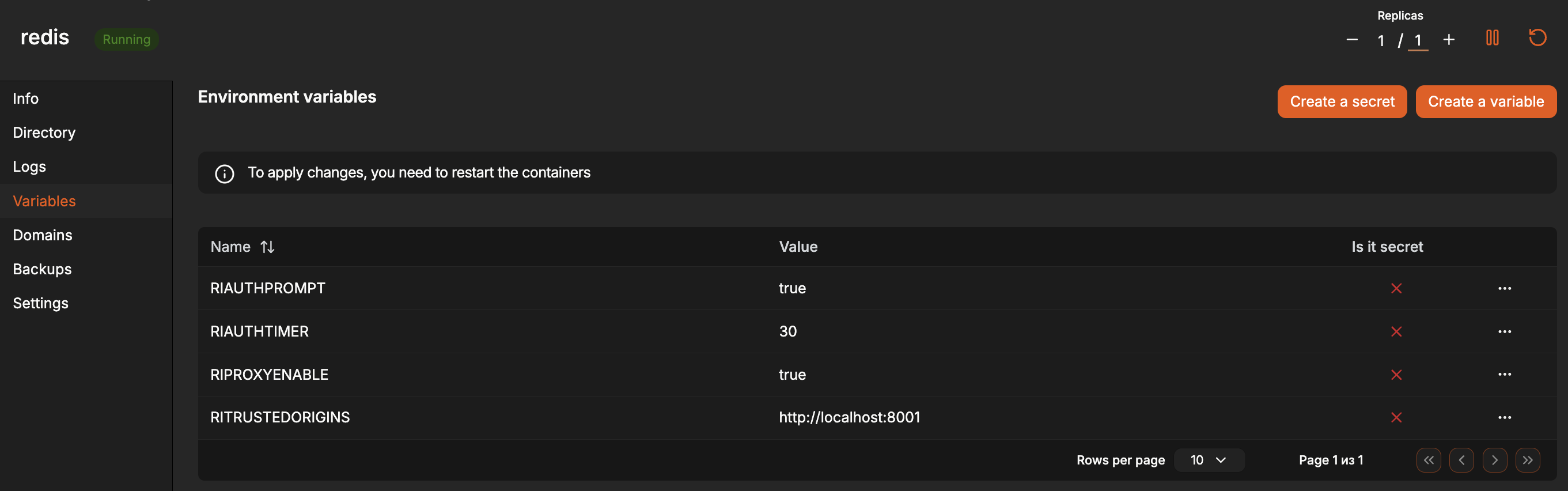
Task: Click the value http://localhost:8001
Action: [x=850, y=417]
